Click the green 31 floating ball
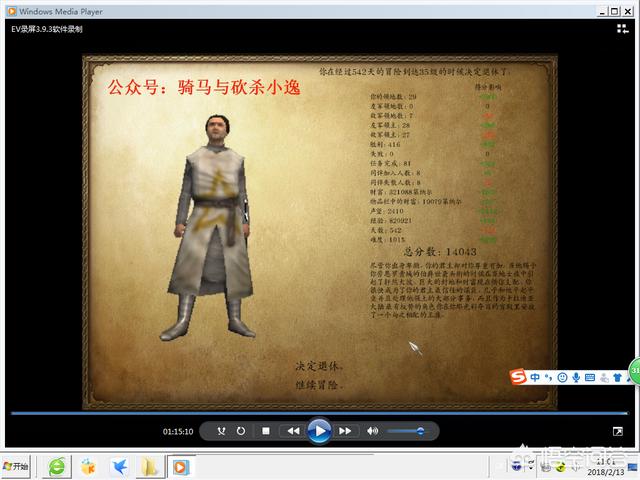This screenshot has height=480, width=640. [634, 371]
